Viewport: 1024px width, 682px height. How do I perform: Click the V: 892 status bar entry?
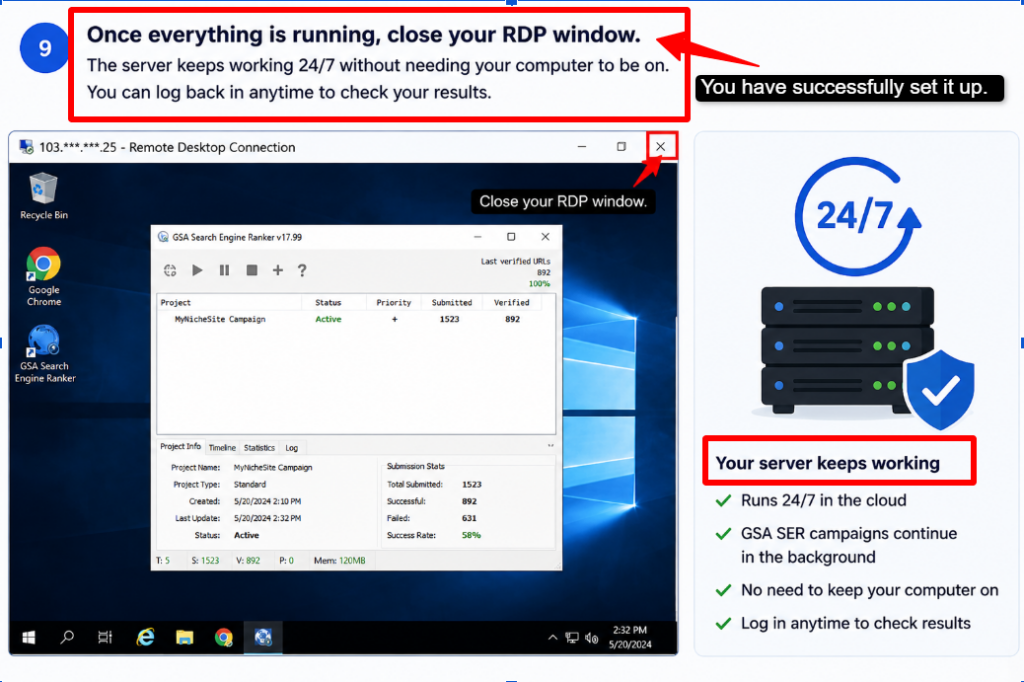pos(248,560)
